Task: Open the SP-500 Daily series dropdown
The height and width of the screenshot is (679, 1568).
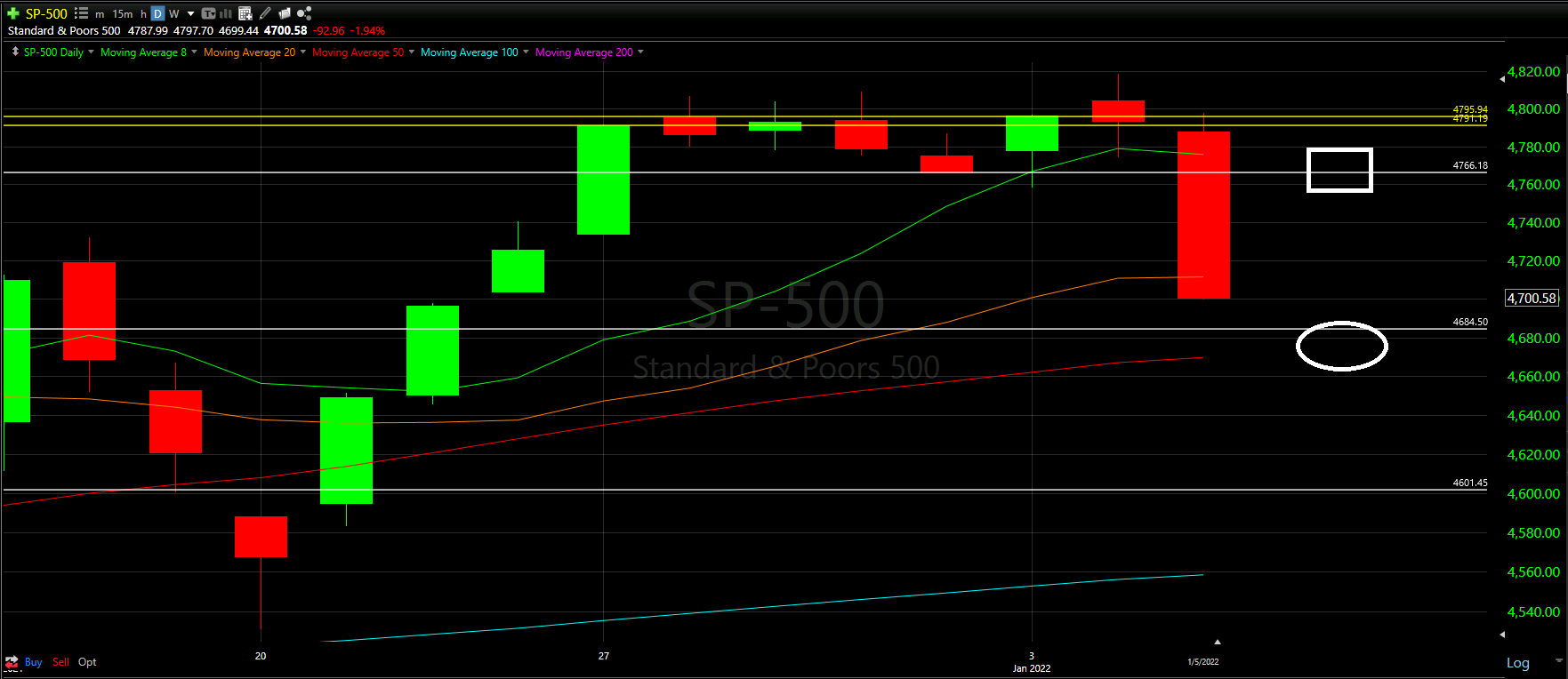Action: (x=91, y=52)
